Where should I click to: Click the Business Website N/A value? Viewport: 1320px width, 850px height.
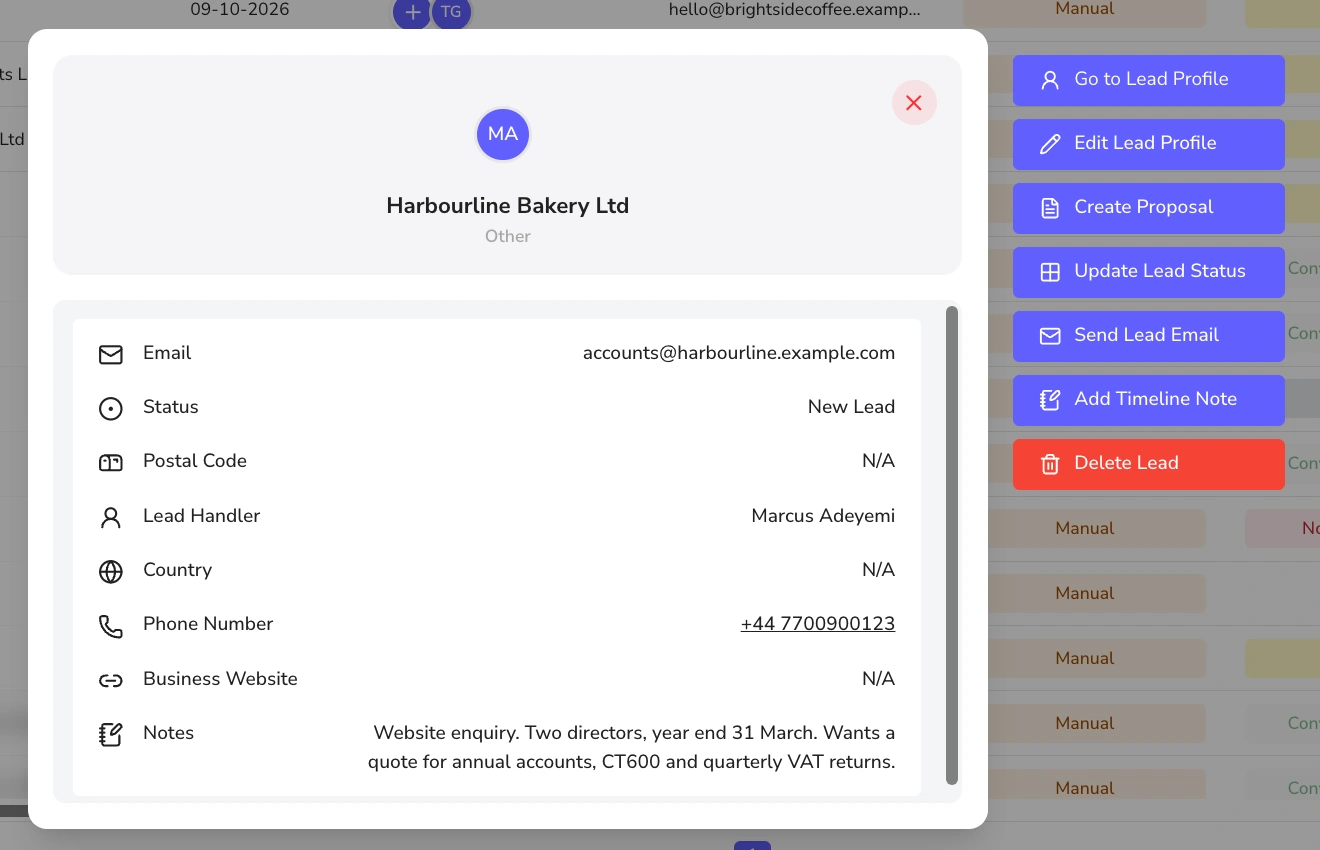(x=878, y=679)
